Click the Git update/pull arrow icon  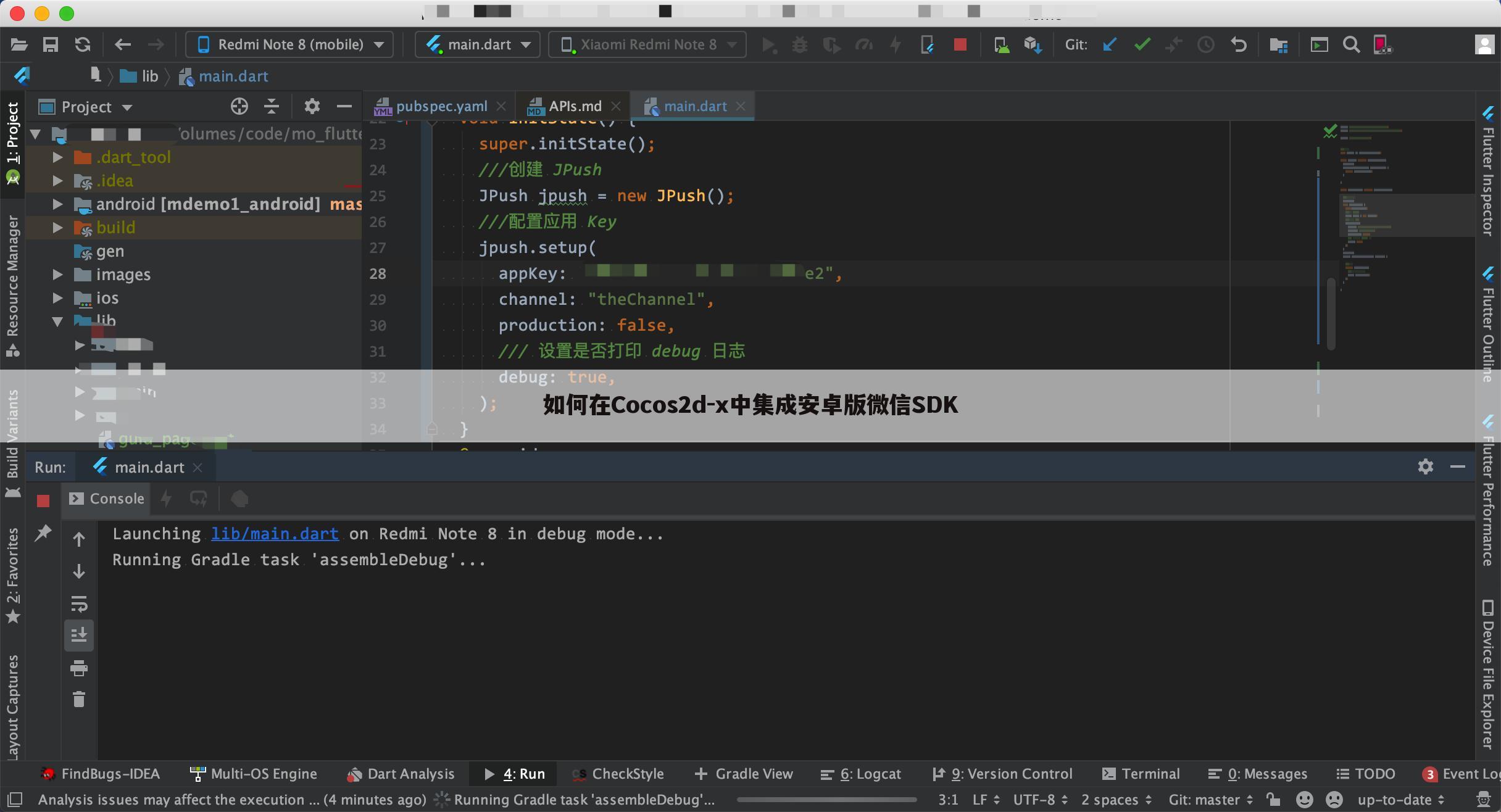[x=1110, y=44]
